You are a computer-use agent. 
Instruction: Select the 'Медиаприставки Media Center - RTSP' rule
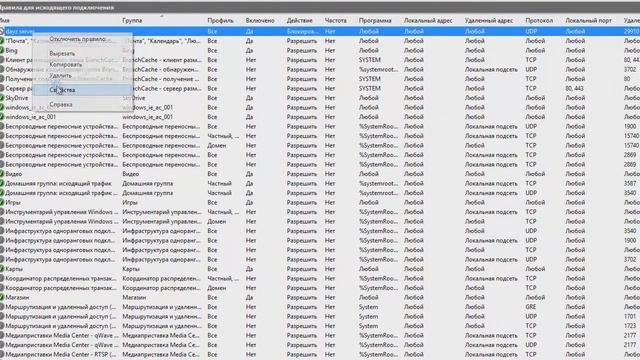(x=60, y=354)
